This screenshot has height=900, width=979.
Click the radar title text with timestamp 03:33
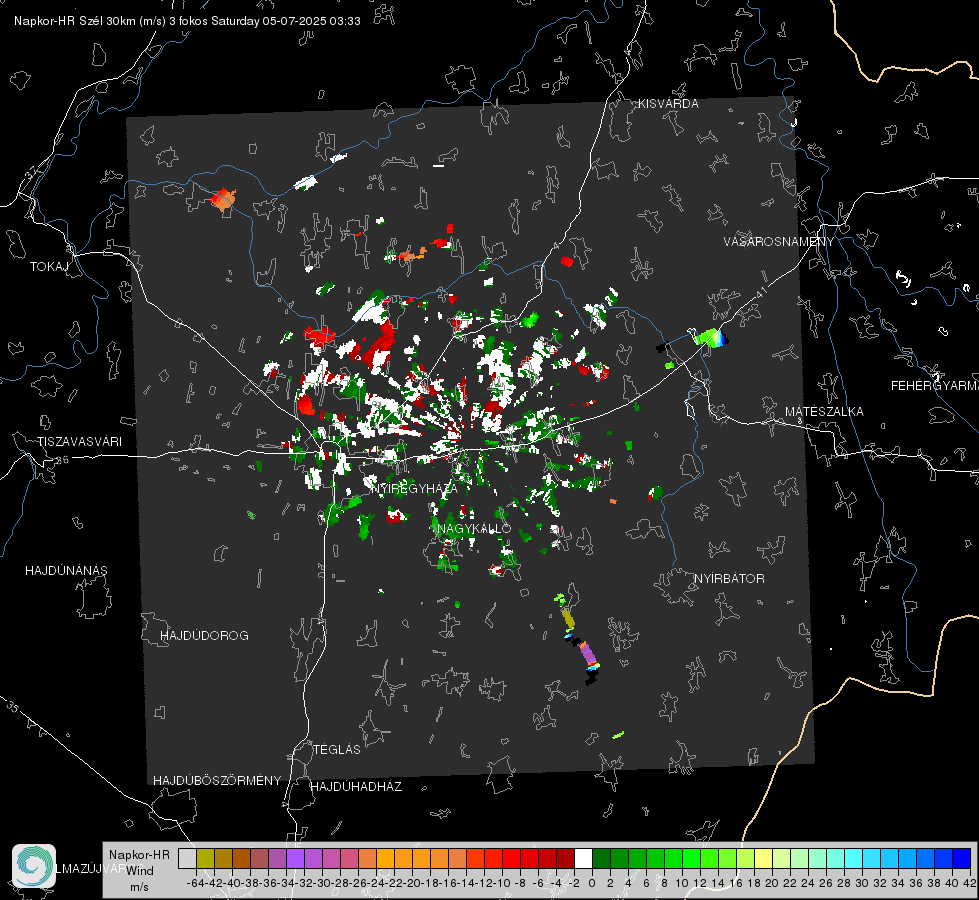[x=187, y=21]
